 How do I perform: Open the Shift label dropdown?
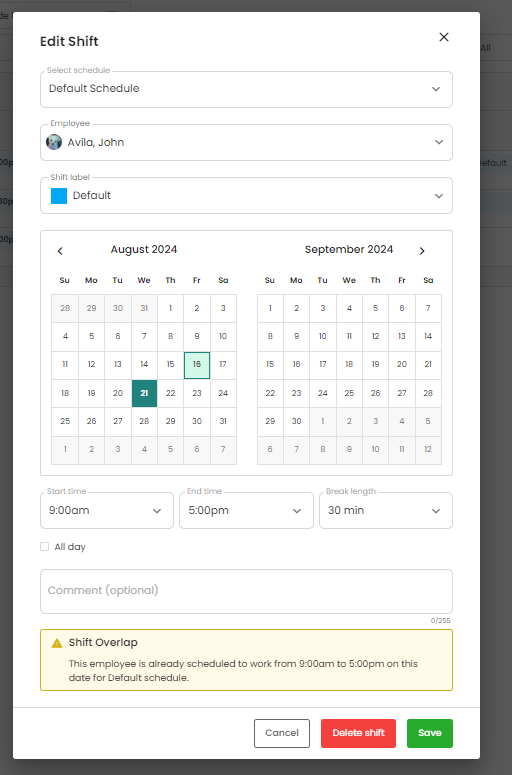[246, 196]
